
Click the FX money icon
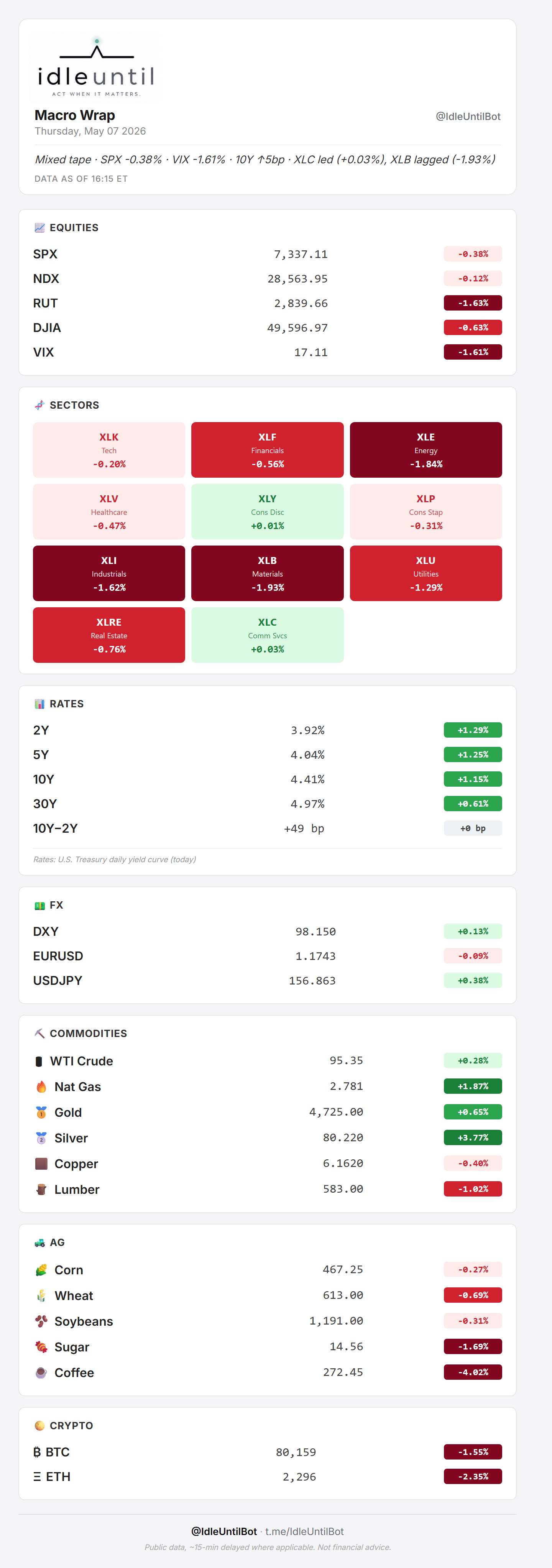pos(39,906)
